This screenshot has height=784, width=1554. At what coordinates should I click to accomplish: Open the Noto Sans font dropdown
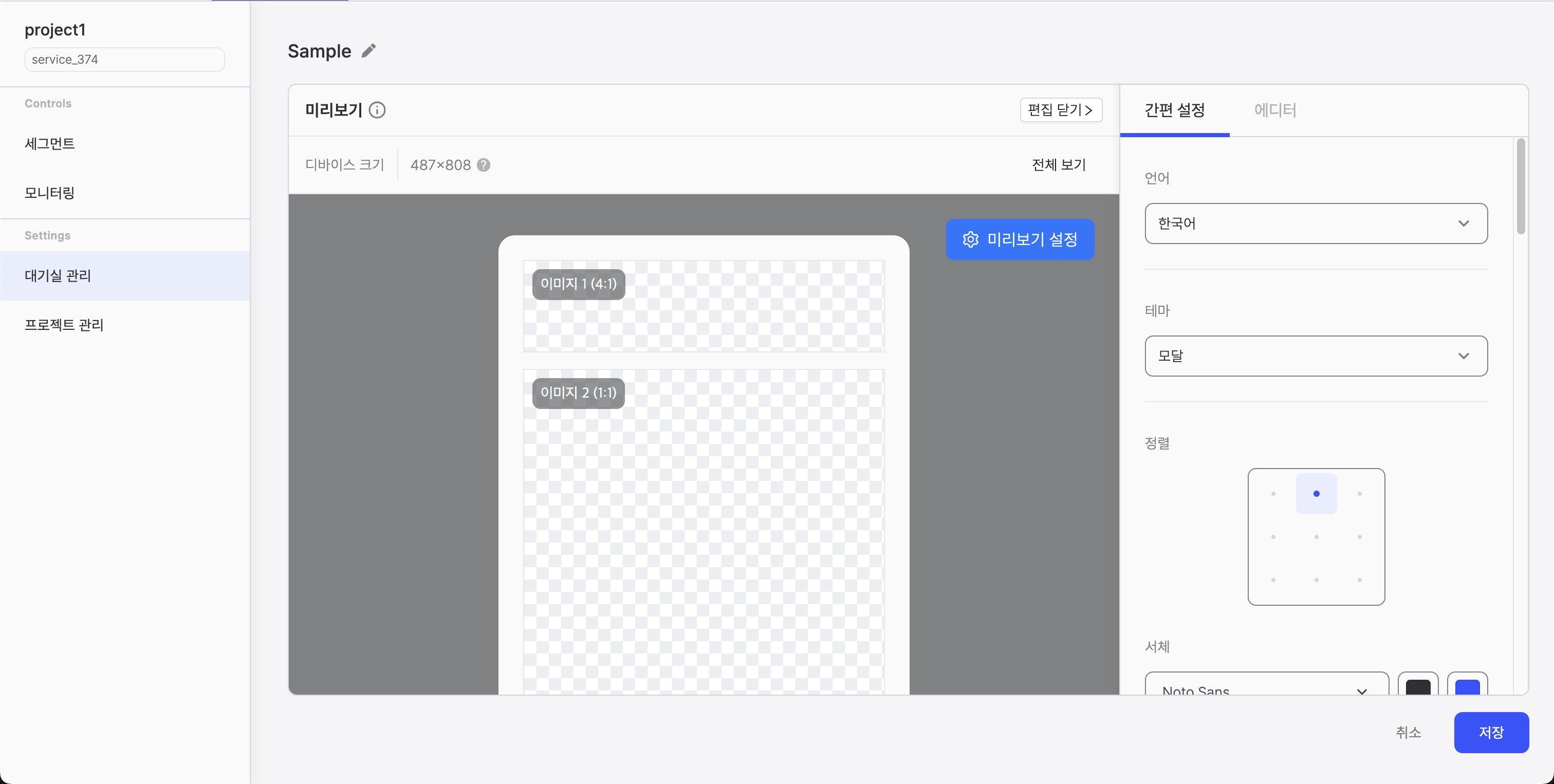click(1266, 689)
